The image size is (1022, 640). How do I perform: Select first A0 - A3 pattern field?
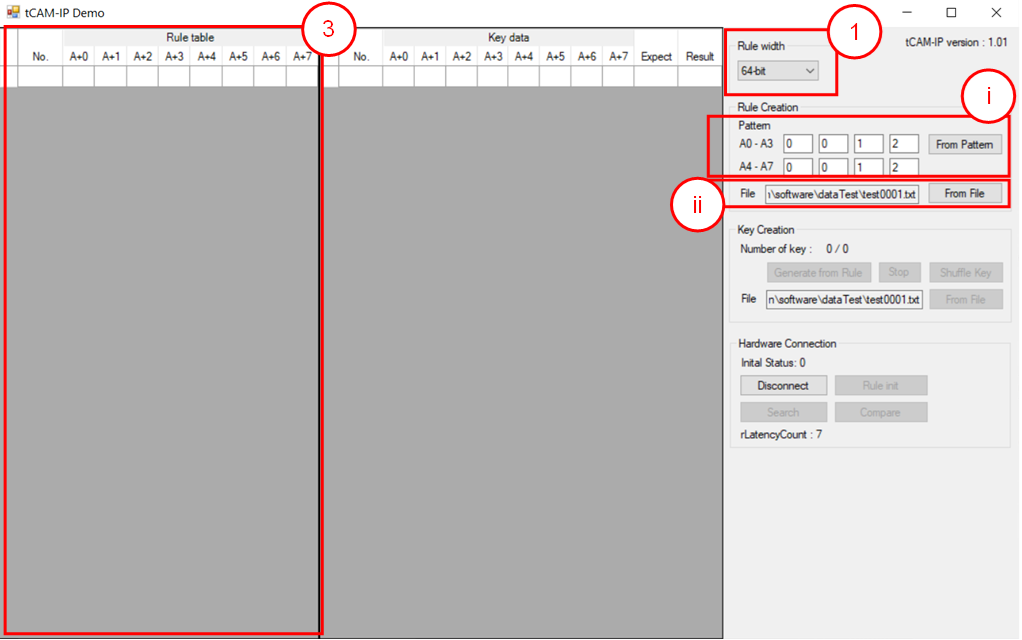(x=798, y=144)
